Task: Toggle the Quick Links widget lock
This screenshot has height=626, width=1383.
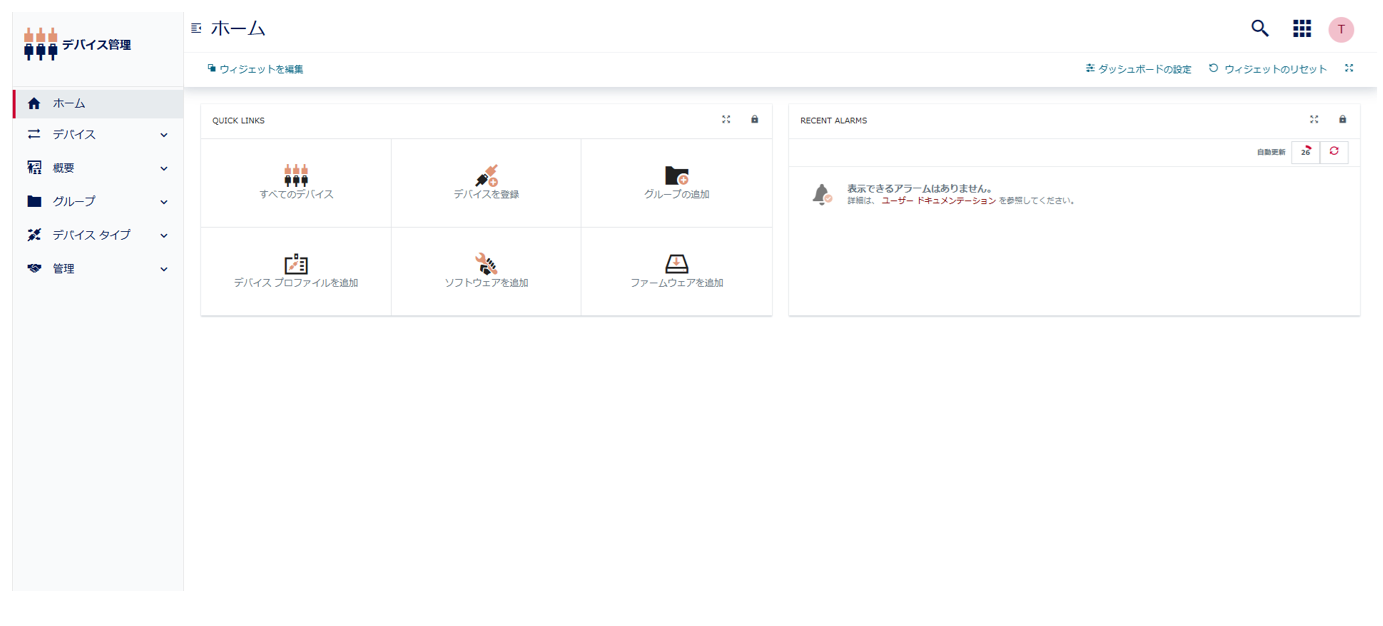Action: coord(755,120)
